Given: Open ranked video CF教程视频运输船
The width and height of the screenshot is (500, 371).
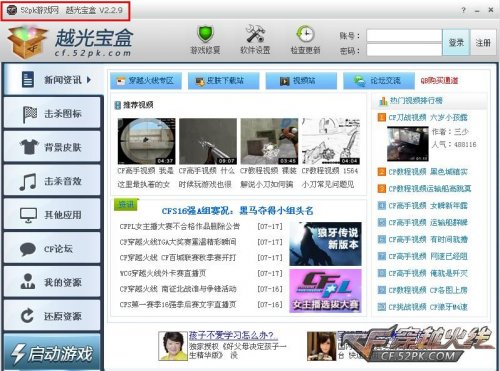Looking at the screenshot, I should pos(430,189).
